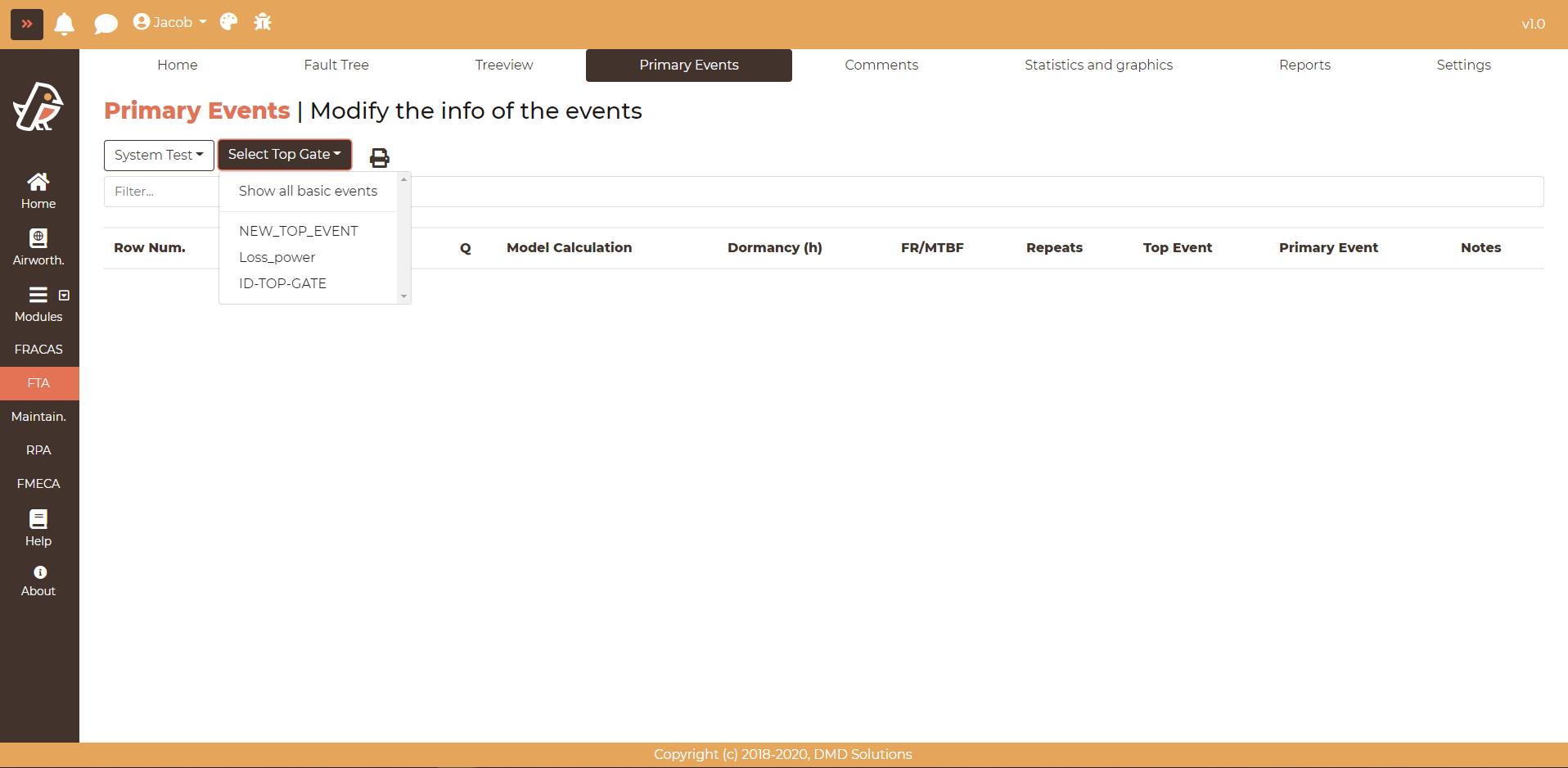Open the System Test dropdown
The image size is (1568, 768).
[x=159, y=155]
